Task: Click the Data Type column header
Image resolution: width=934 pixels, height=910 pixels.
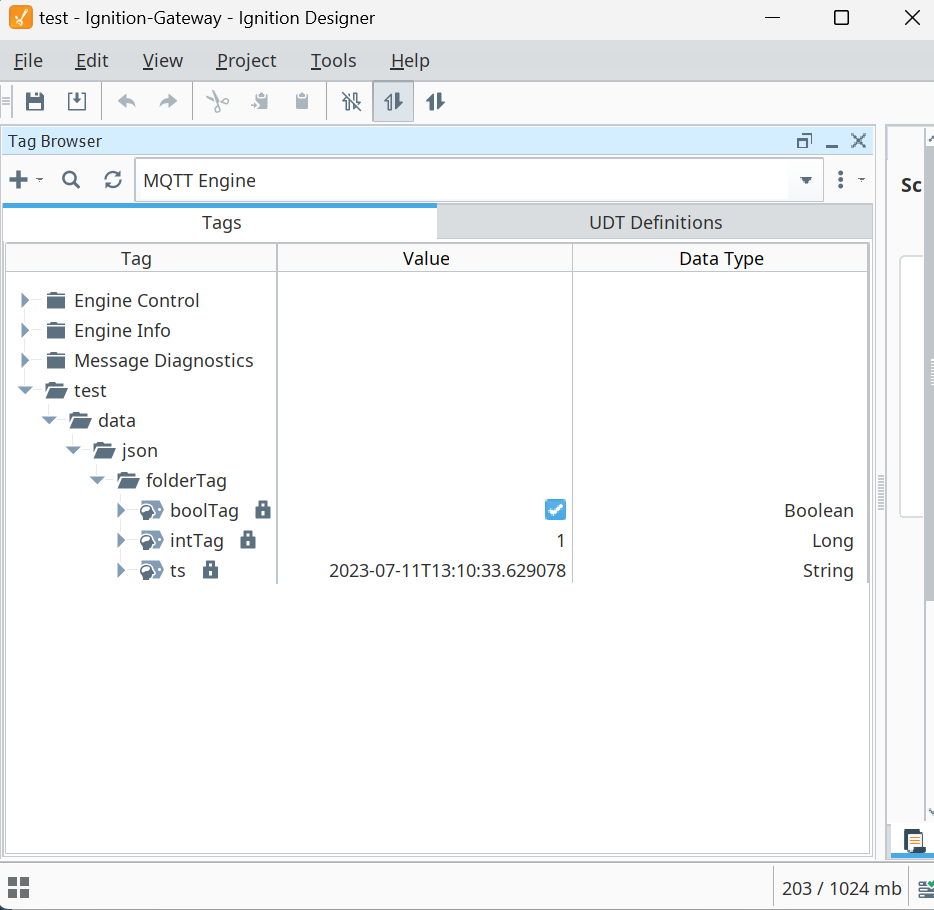Action: coord(721,258)
